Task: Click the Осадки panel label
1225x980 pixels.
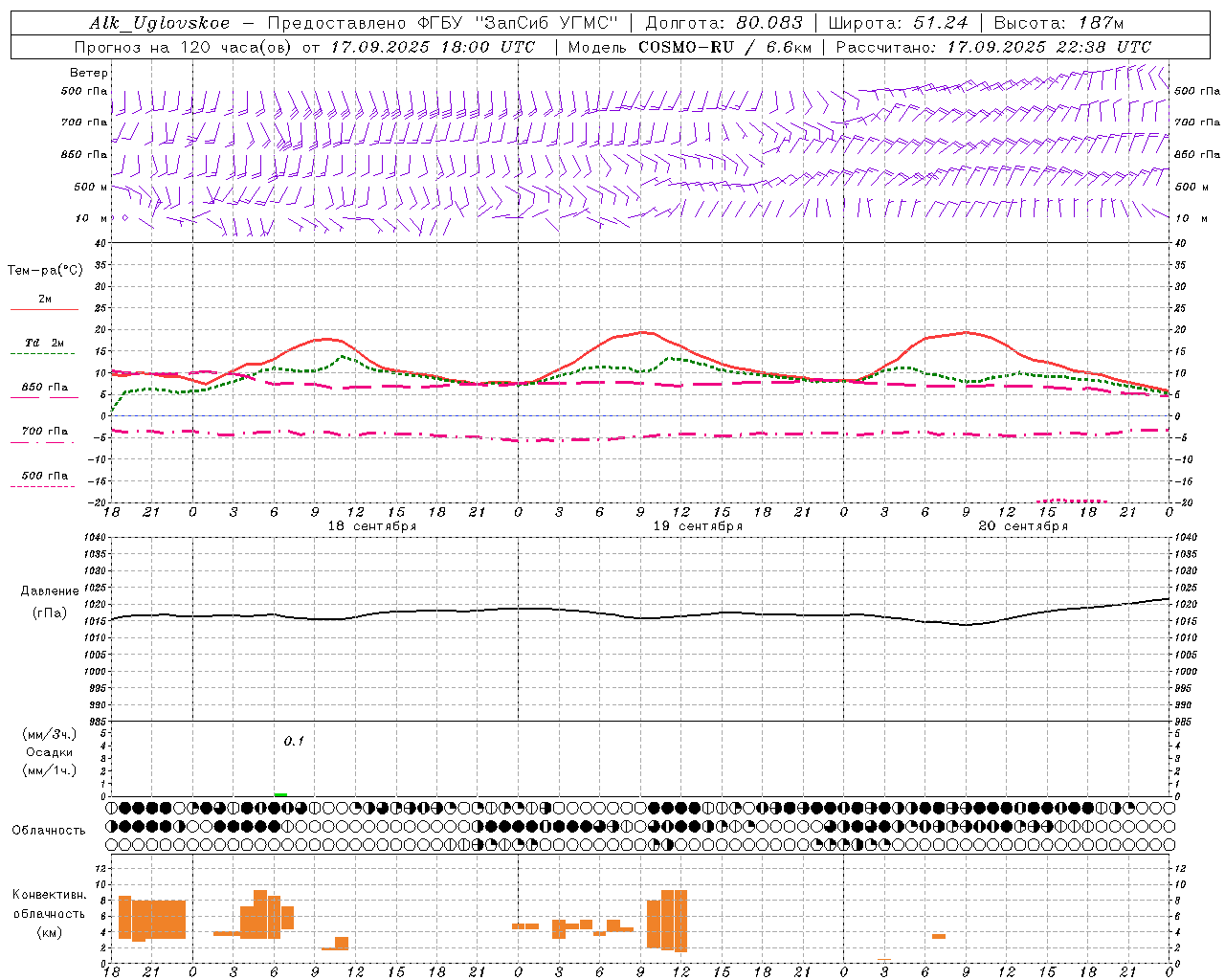Action: click(x=50, y=752)
